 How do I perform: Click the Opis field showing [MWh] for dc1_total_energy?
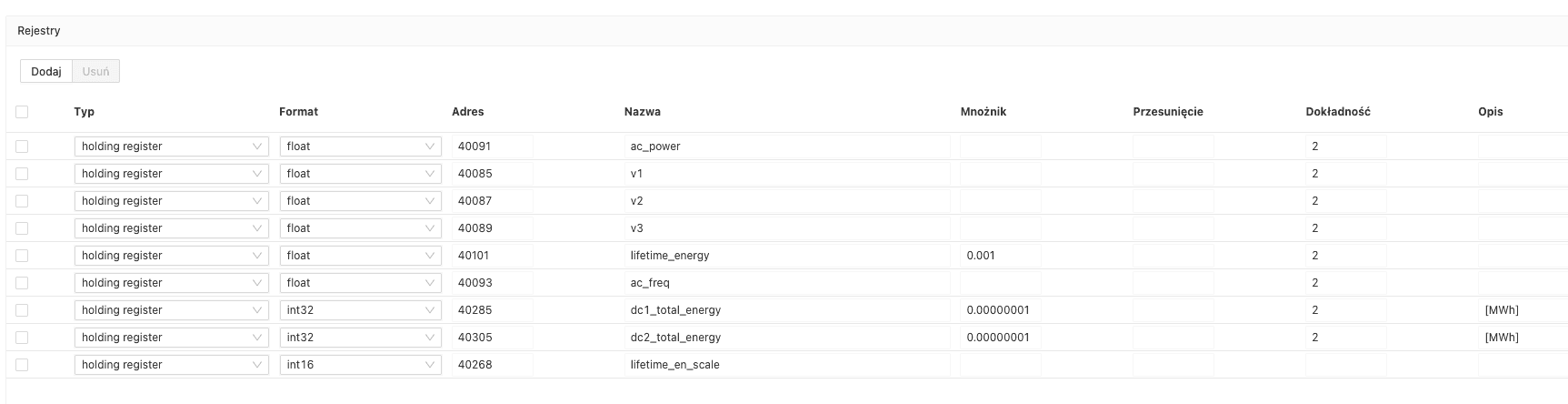pyautogui.click(x=1518, y=310)
